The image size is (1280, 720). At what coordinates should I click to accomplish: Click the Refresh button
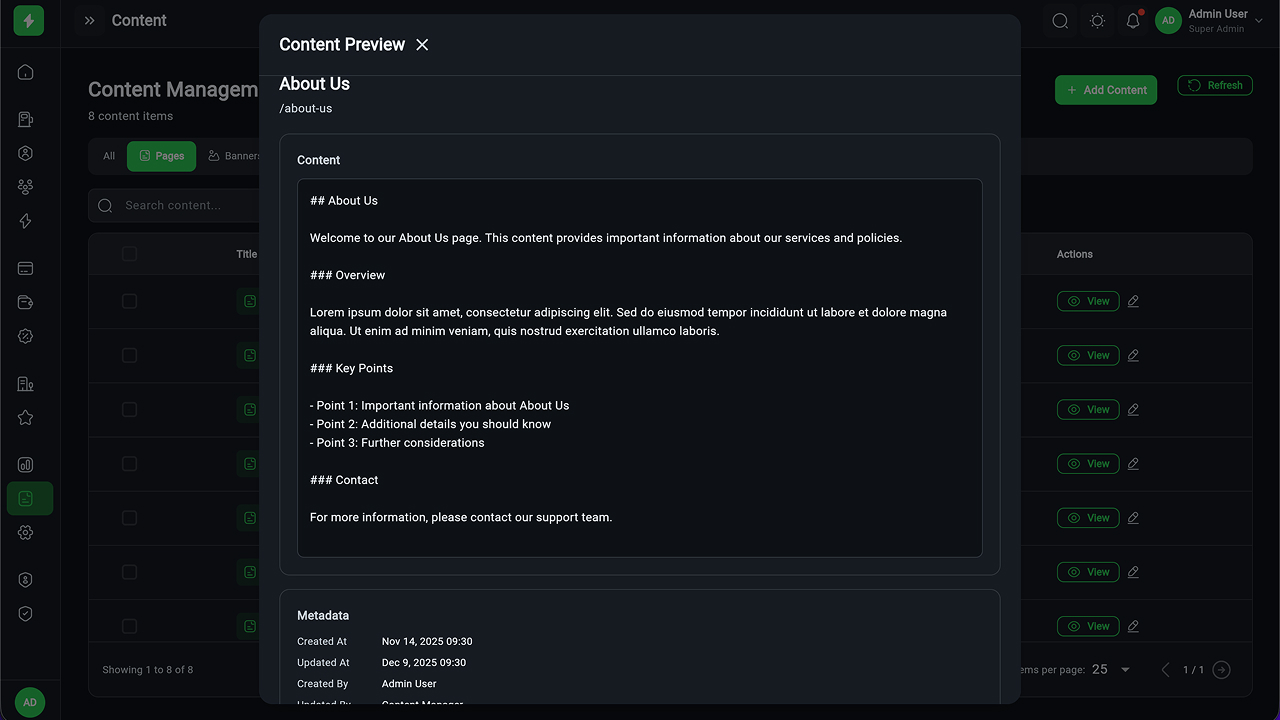(x=1214, y=86)
